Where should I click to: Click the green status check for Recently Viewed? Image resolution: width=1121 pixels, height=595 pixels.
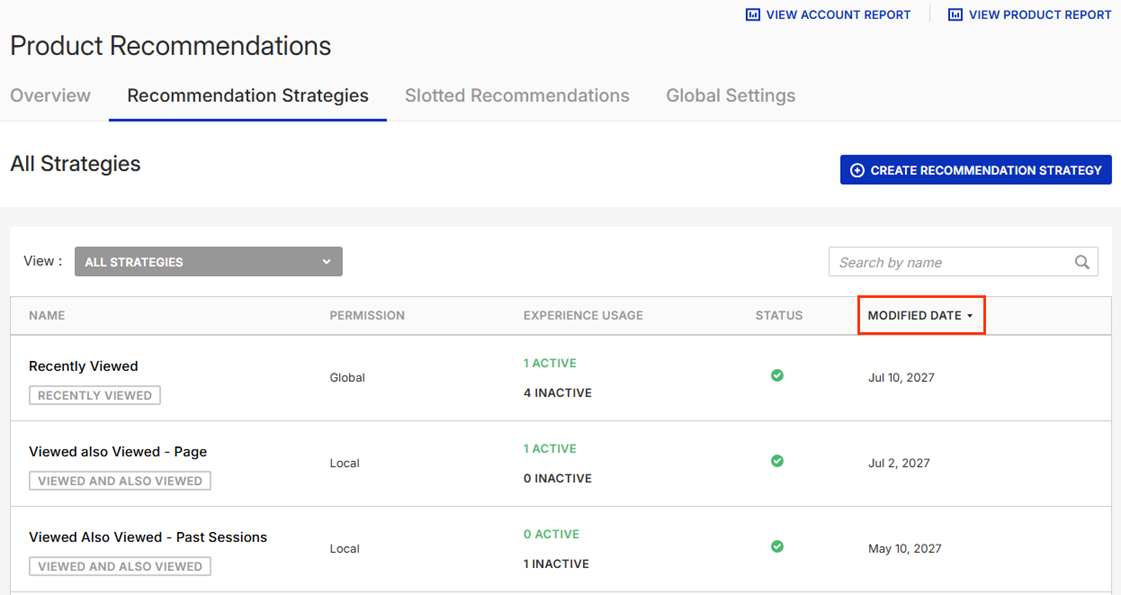click(777, 376)
